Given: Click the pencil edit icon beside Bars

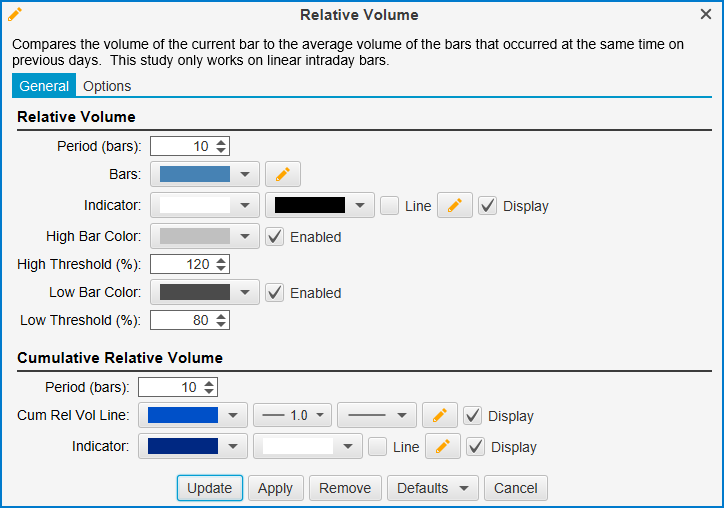Looking at the screenshot, I should pyautogui.click(x=282, y=175).
